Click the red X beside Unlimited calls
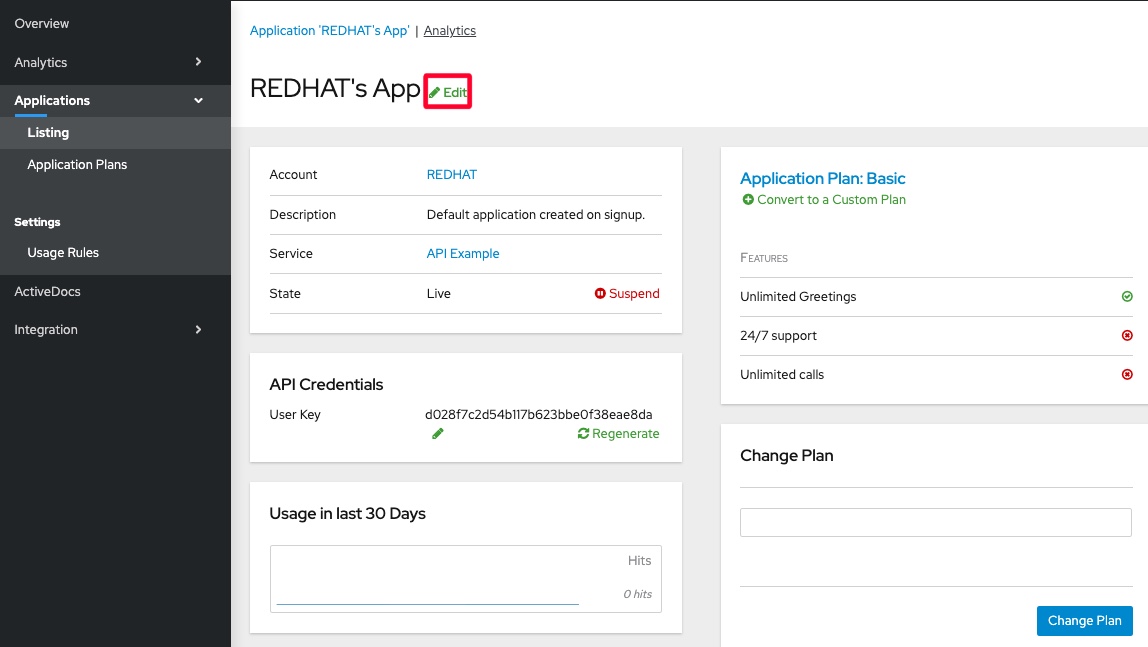This screenshot has height=647, width=1148. point(1127,375)
